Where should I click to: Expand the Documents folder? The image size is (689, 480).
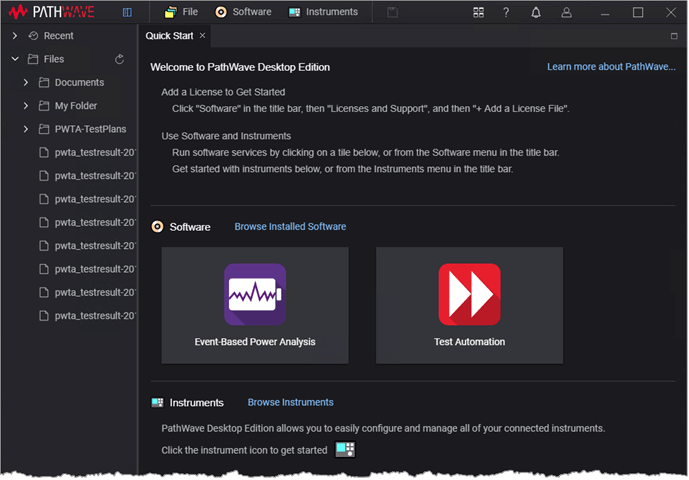tap(26, 82)
